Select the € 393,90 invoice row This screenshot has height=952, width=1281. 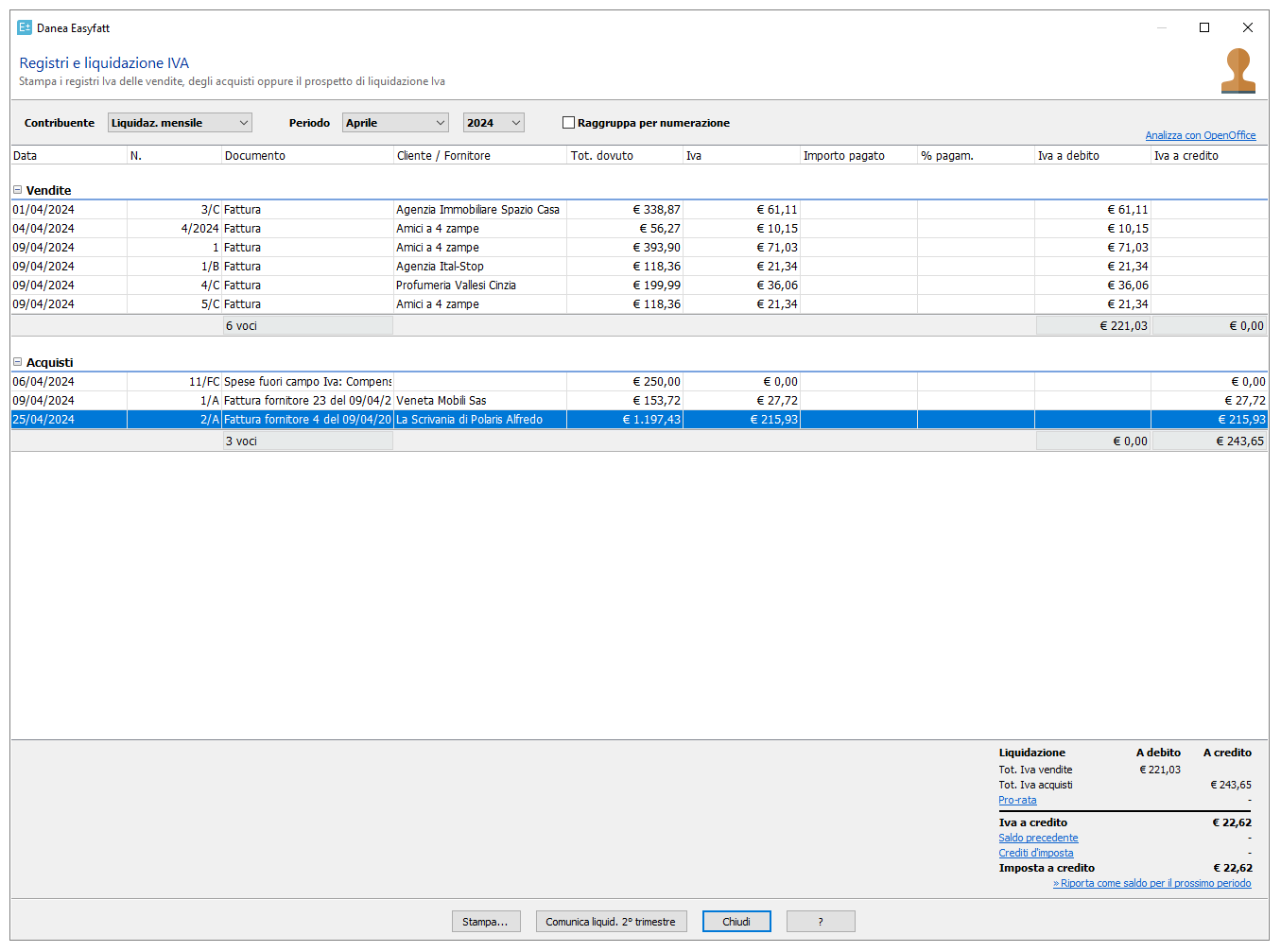(639, 248)
